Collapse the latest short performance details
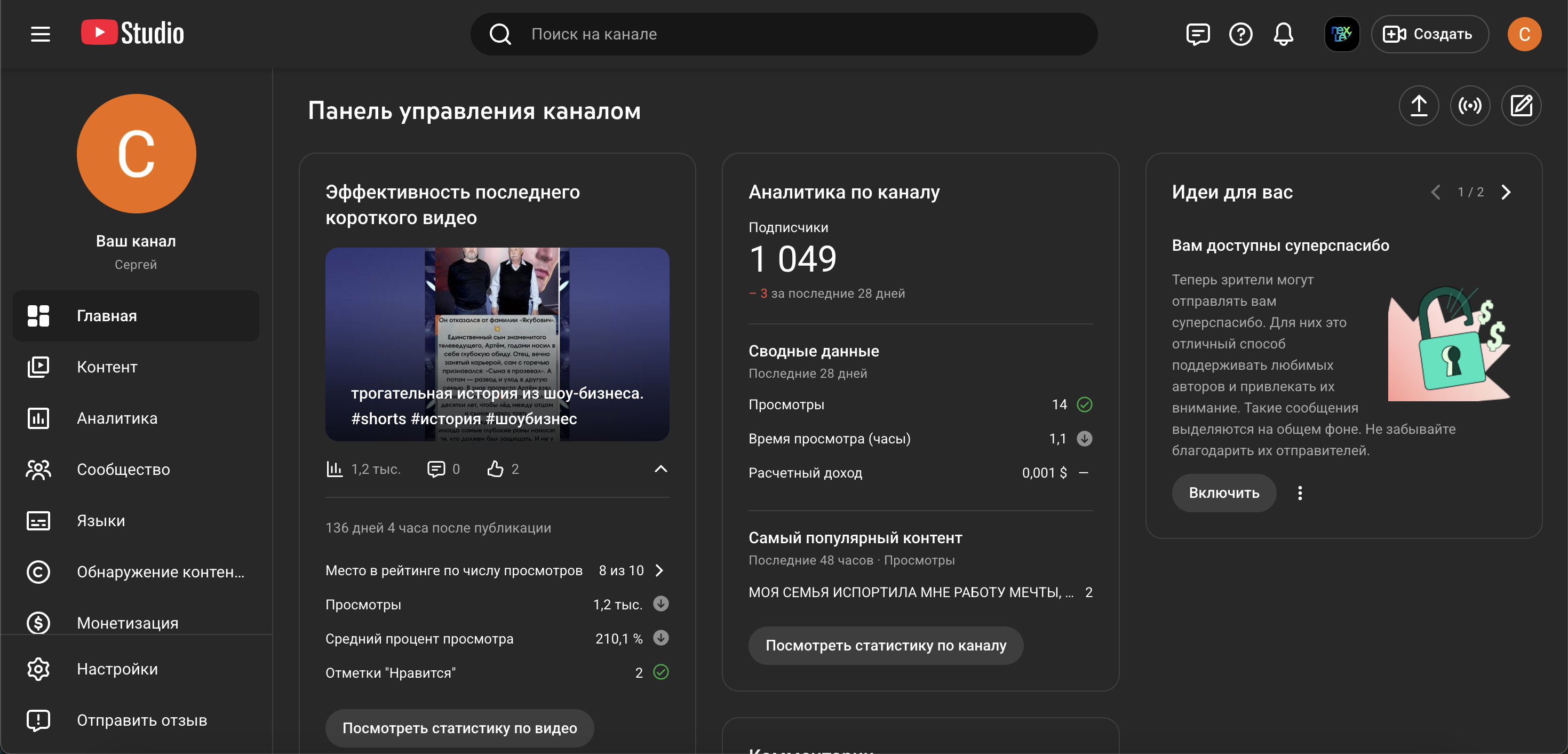The height and width of the screenshot is (754, 1568). point(660,469)
